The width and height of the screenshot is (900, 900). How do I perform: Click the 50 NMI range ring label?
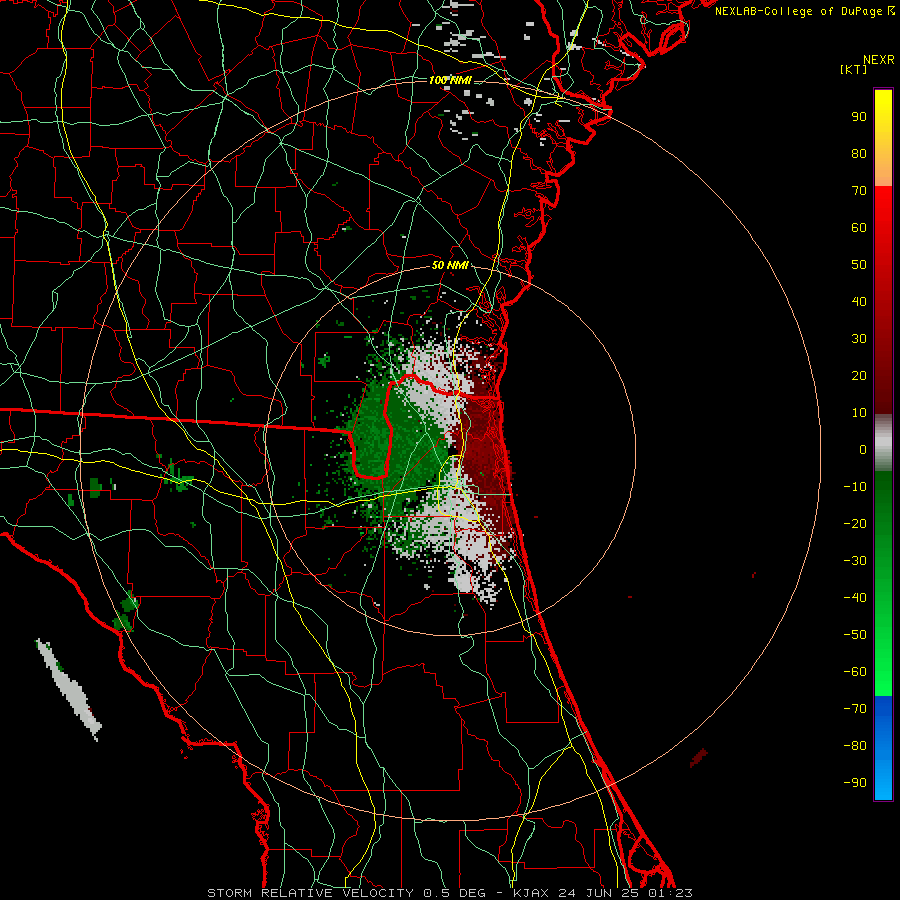coord(450,265)
